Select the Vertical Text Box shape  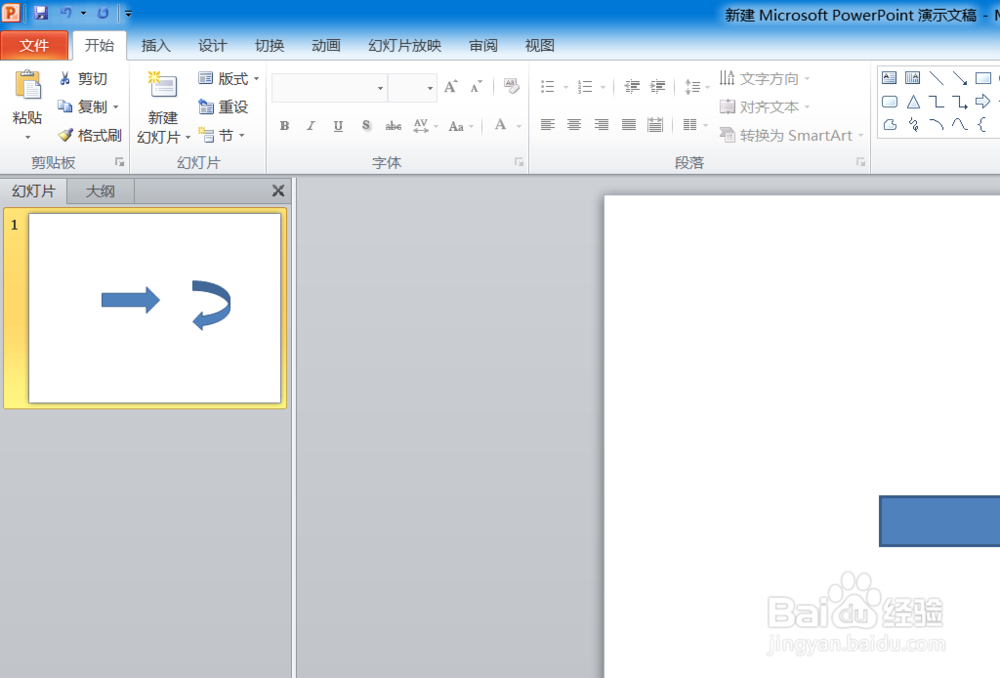coord(913,78)
